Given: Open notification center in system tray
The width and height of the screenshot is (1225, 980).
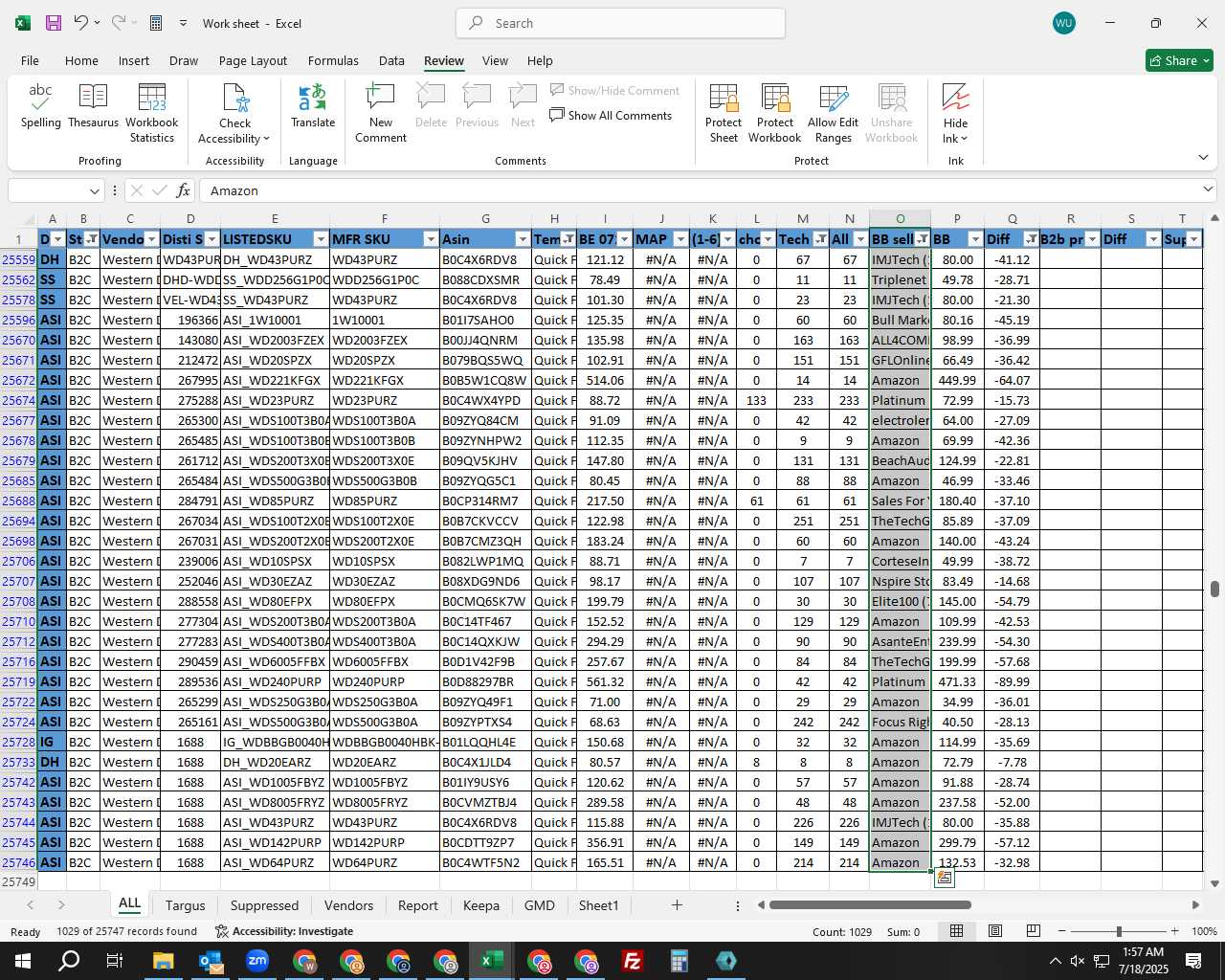Looking at the screenshot, I should coord(1193,961).
